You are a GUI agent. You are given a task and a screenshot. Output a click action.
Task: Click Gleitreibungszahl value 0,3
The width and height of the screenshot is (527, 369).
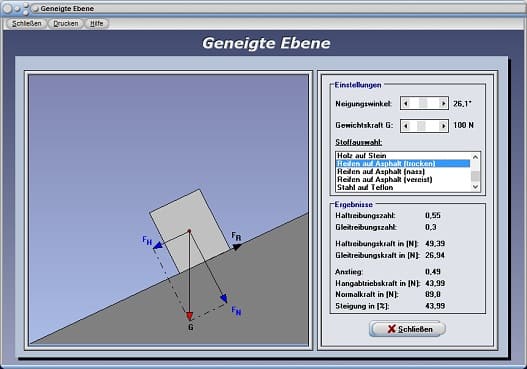[x=431, y=227]
